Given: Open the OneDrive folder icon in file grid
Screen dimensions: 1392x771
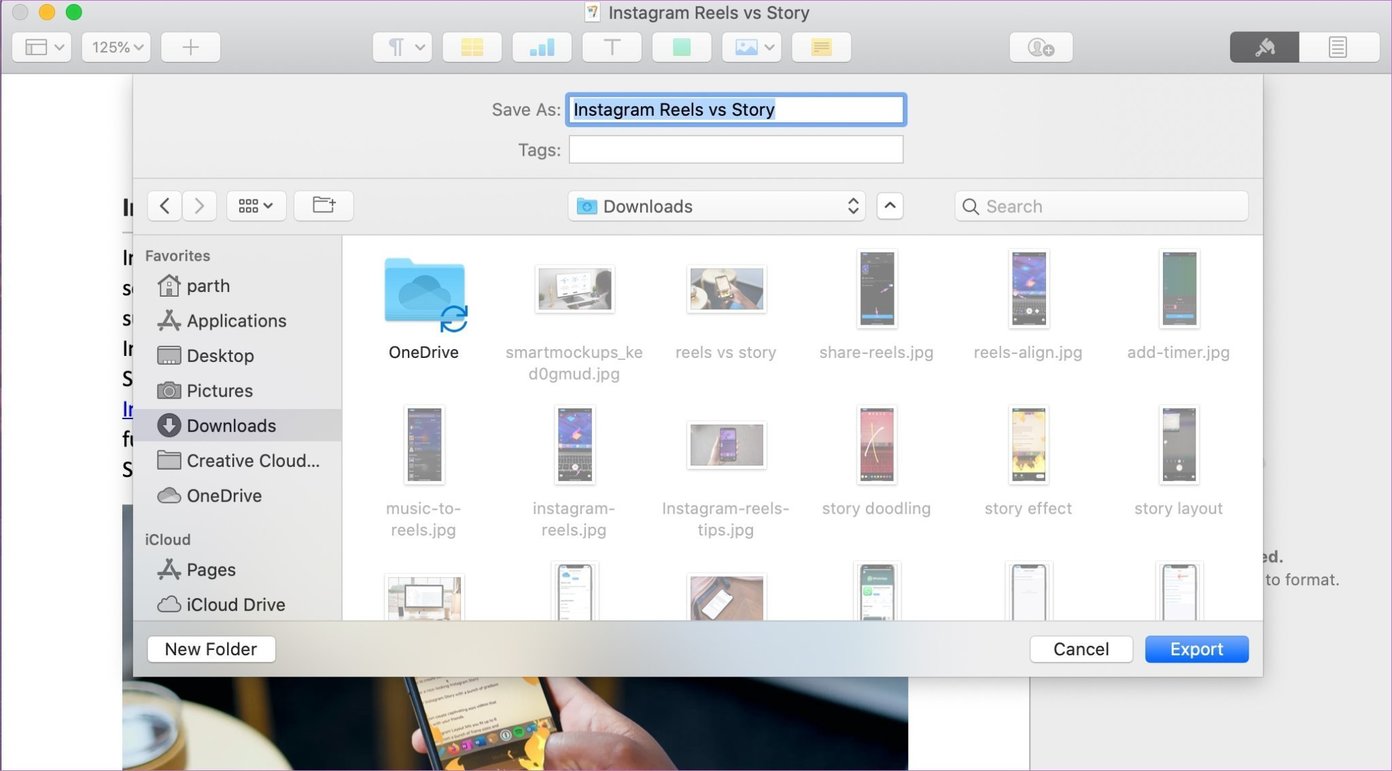Looking at the screenshot, I should 425,293.
